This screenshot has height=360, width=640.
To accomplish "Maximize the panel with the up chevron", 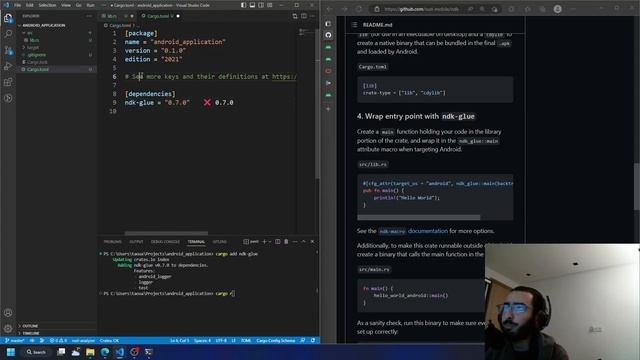I will click(x=303, y=242).
